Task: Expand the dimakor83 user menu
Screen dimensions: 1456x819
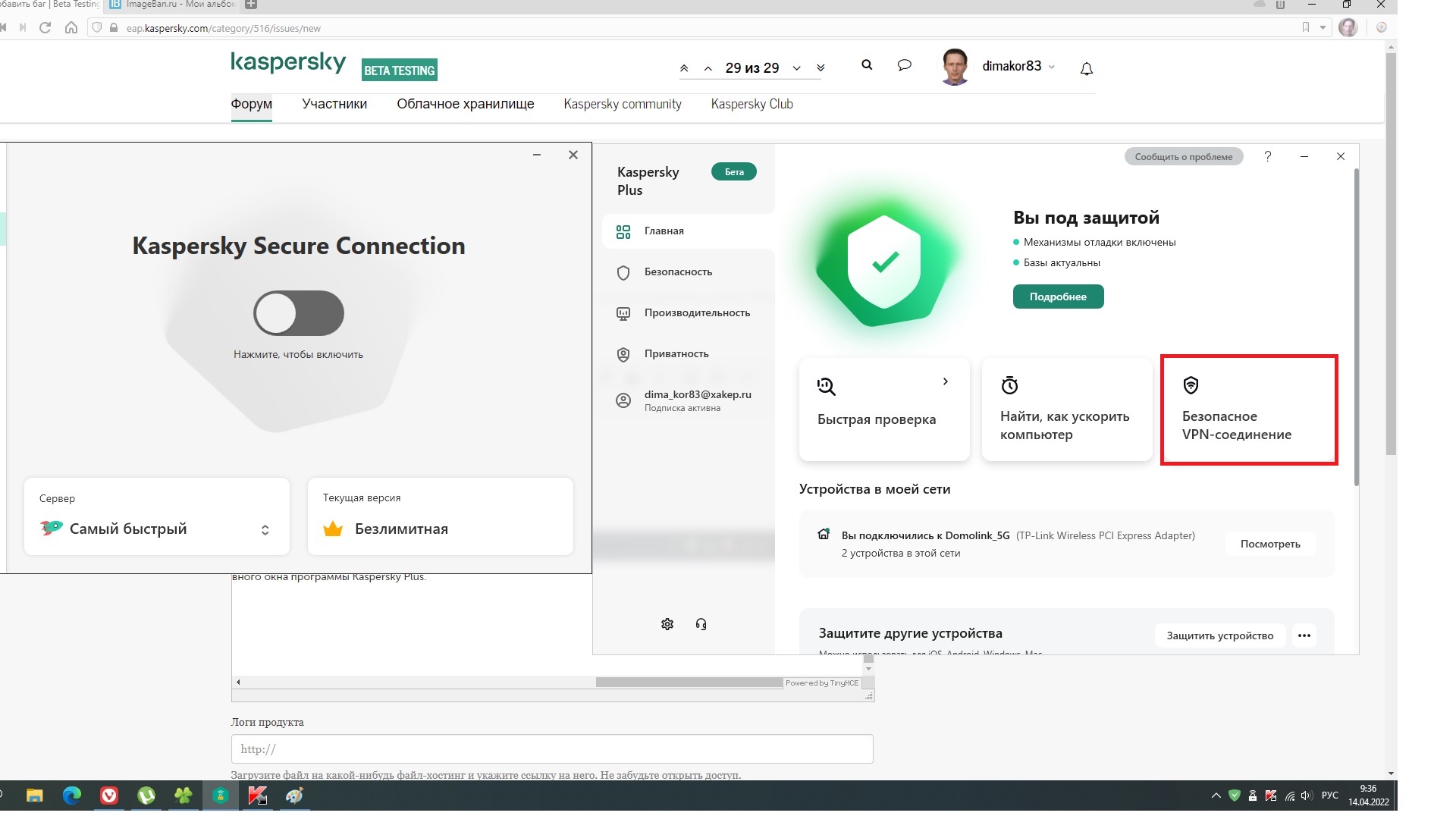Action: (x=1018, y=66)
